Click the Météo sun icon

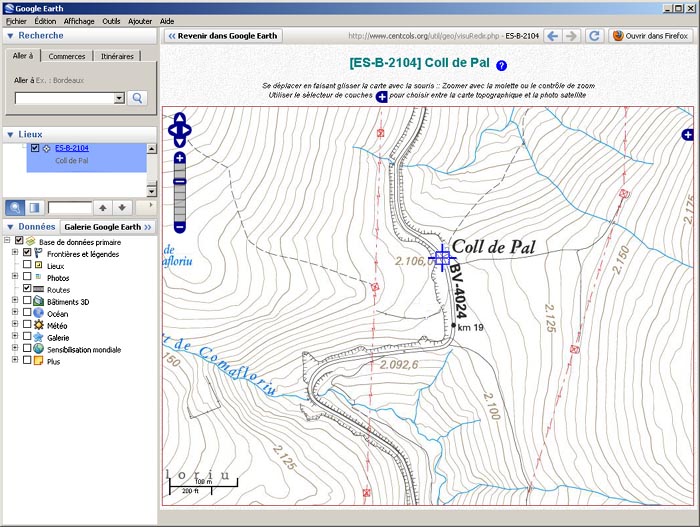38,325
